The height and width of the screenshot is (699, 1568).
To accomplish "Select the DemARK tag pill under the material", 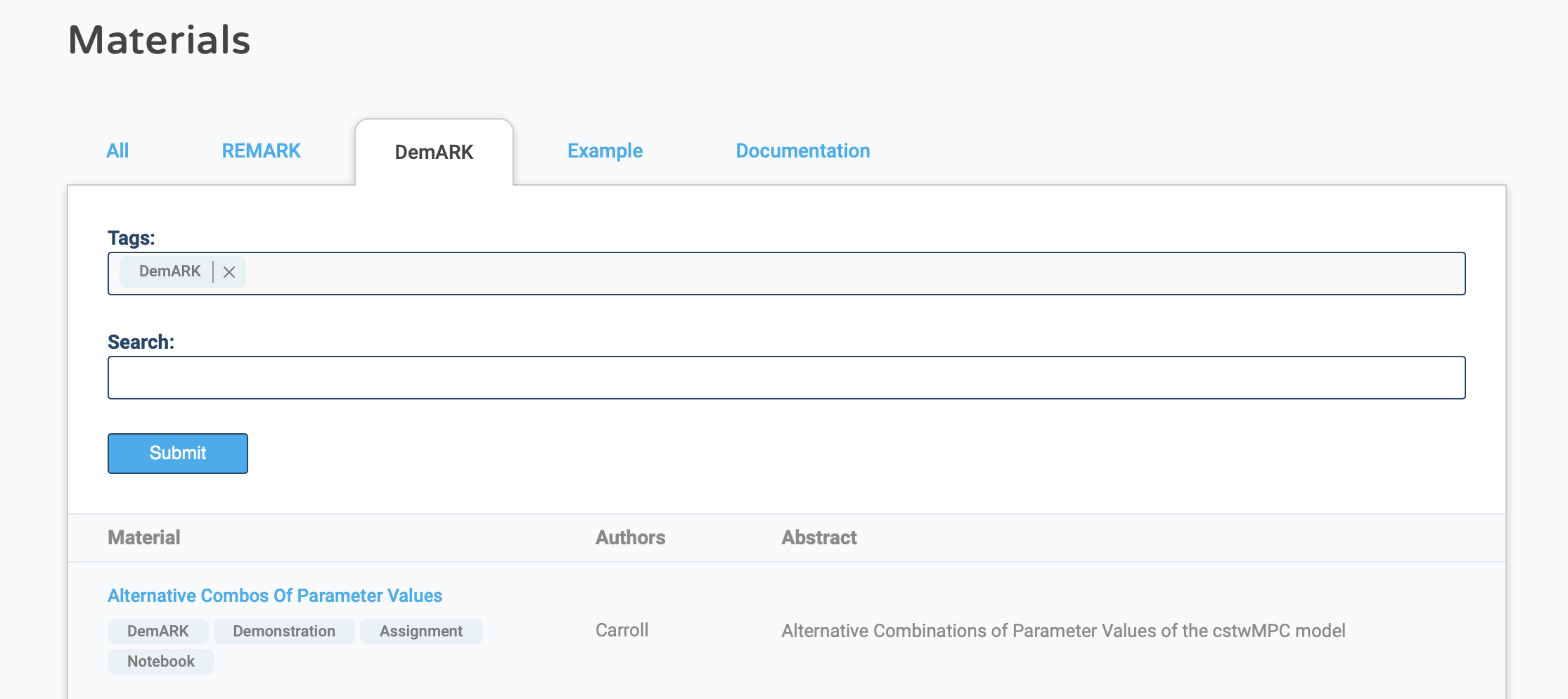I will [x=158, y=631].
